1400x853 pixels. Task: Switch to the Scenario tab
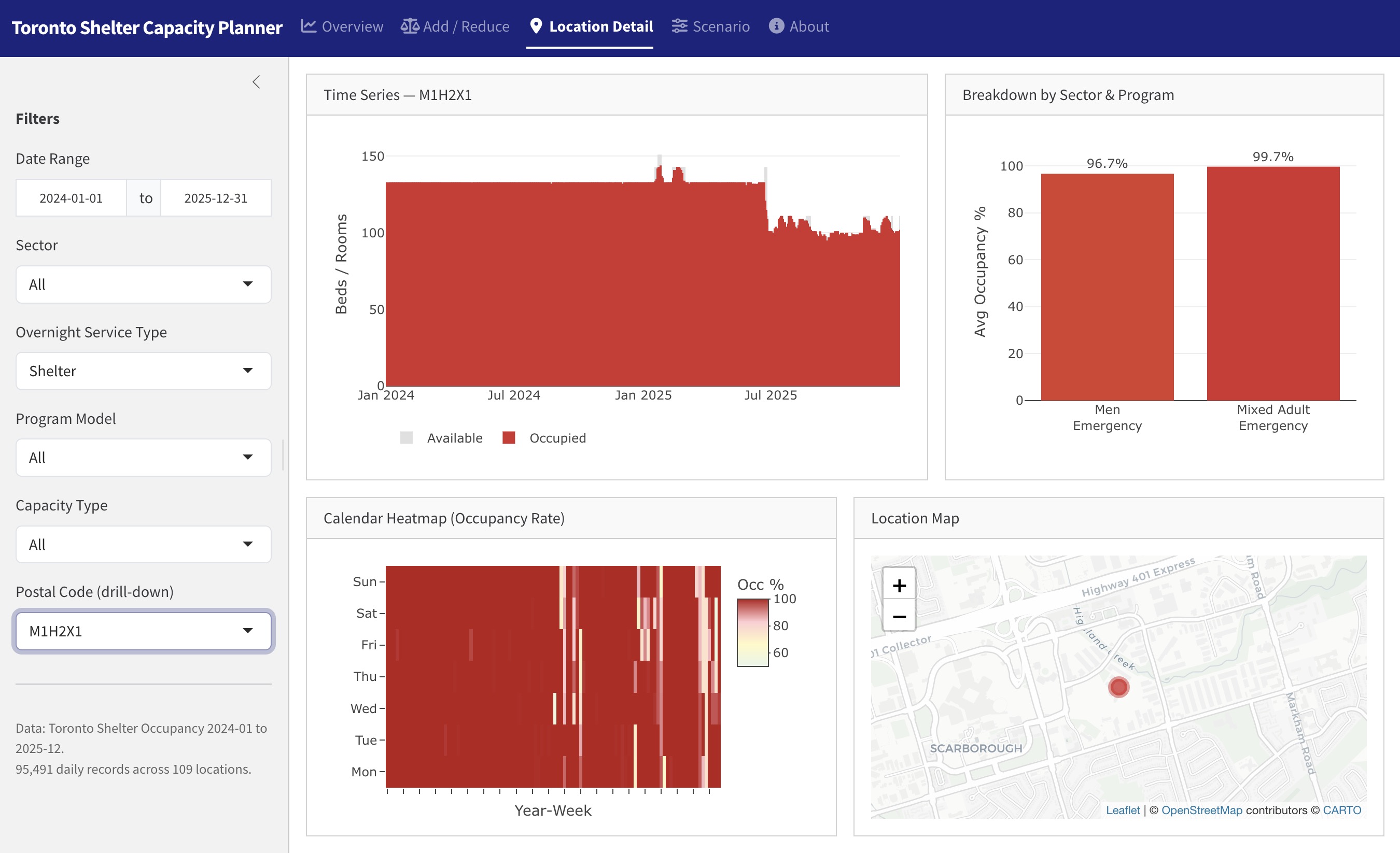click(x=720, y=26)
